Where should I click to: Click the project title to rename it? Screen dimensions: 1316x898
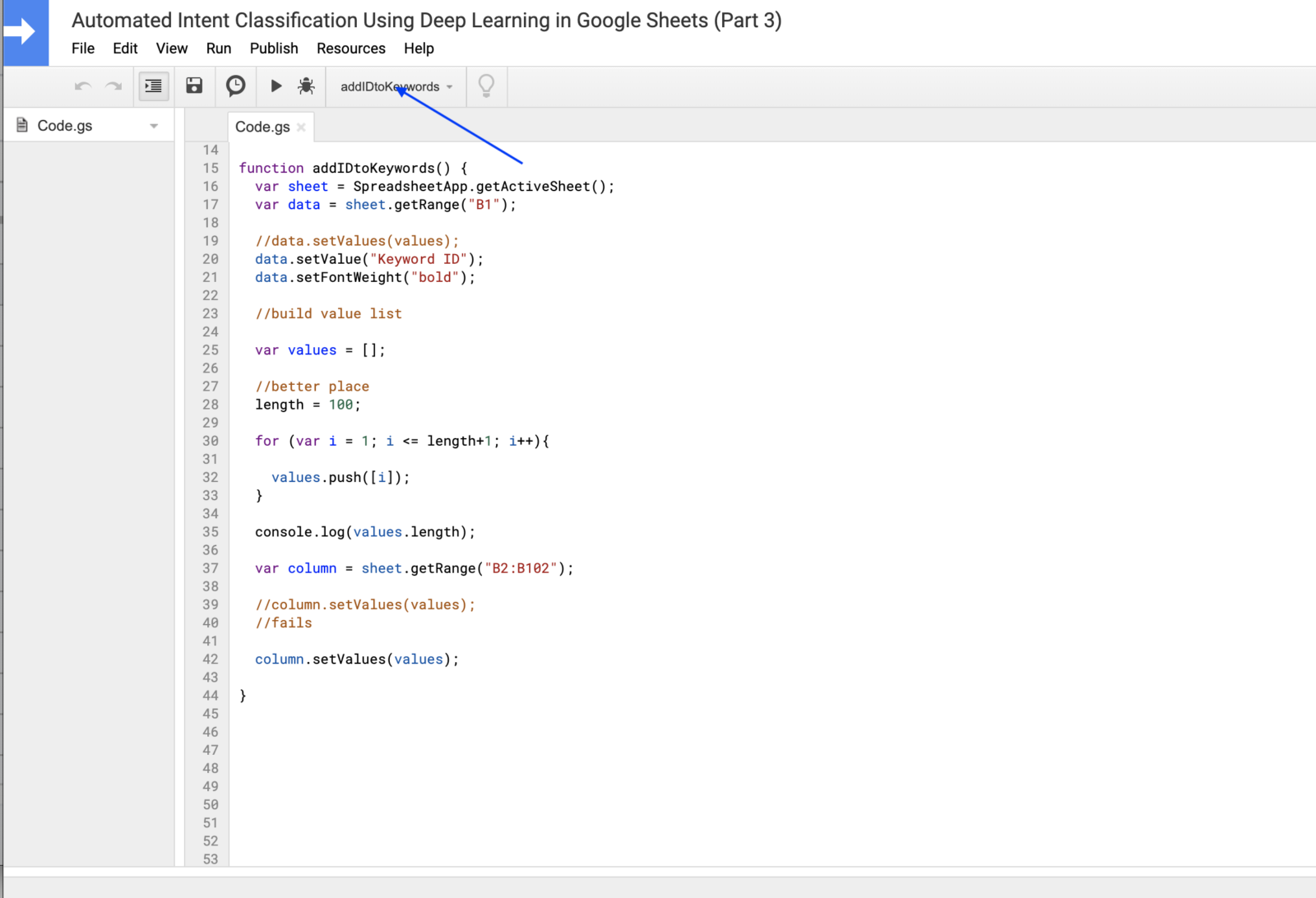click(x=425, y=20)
